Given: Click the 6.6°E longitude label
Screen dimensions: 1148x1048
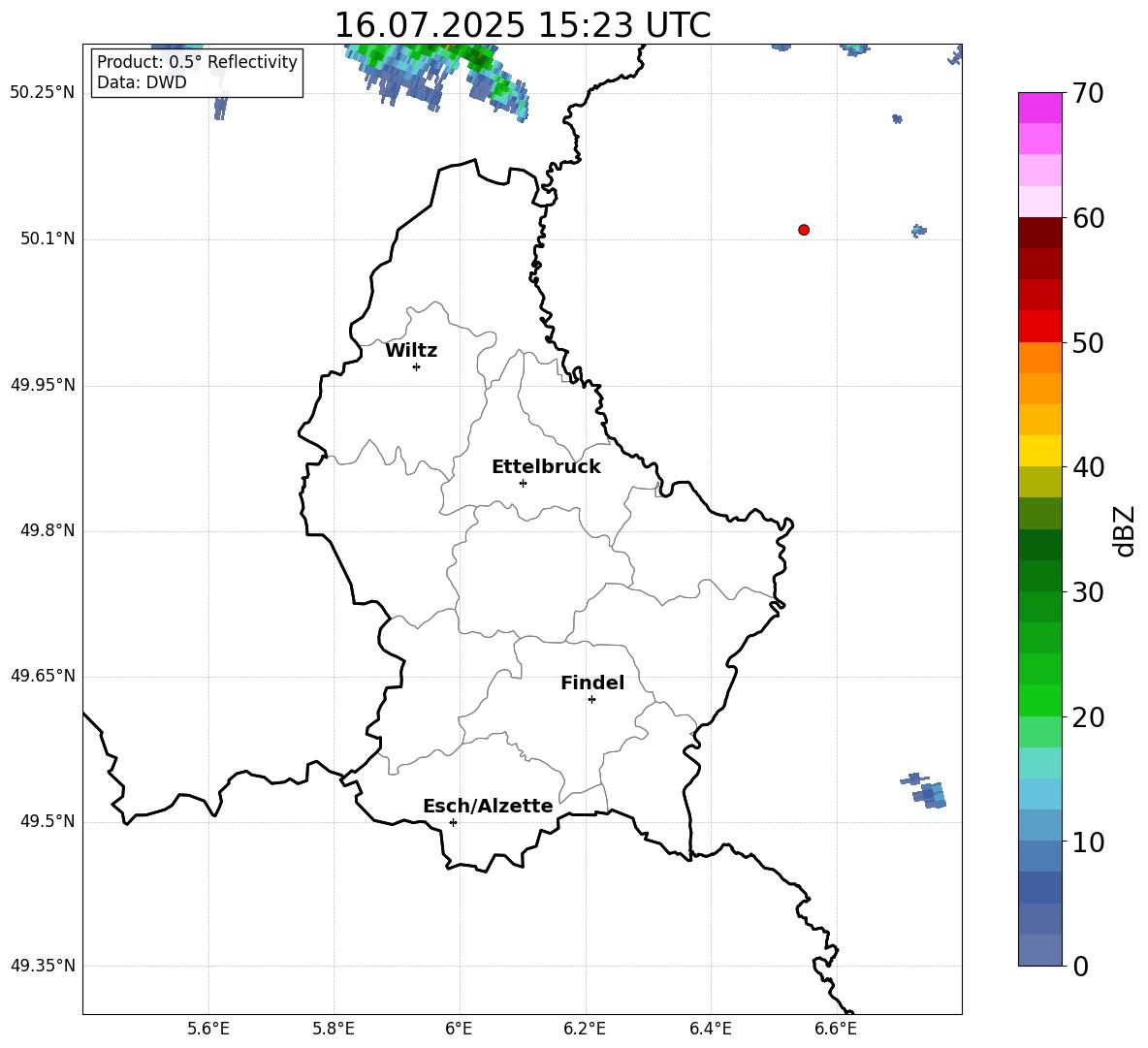Looking at the screenshot, I should coord(836,1029).
